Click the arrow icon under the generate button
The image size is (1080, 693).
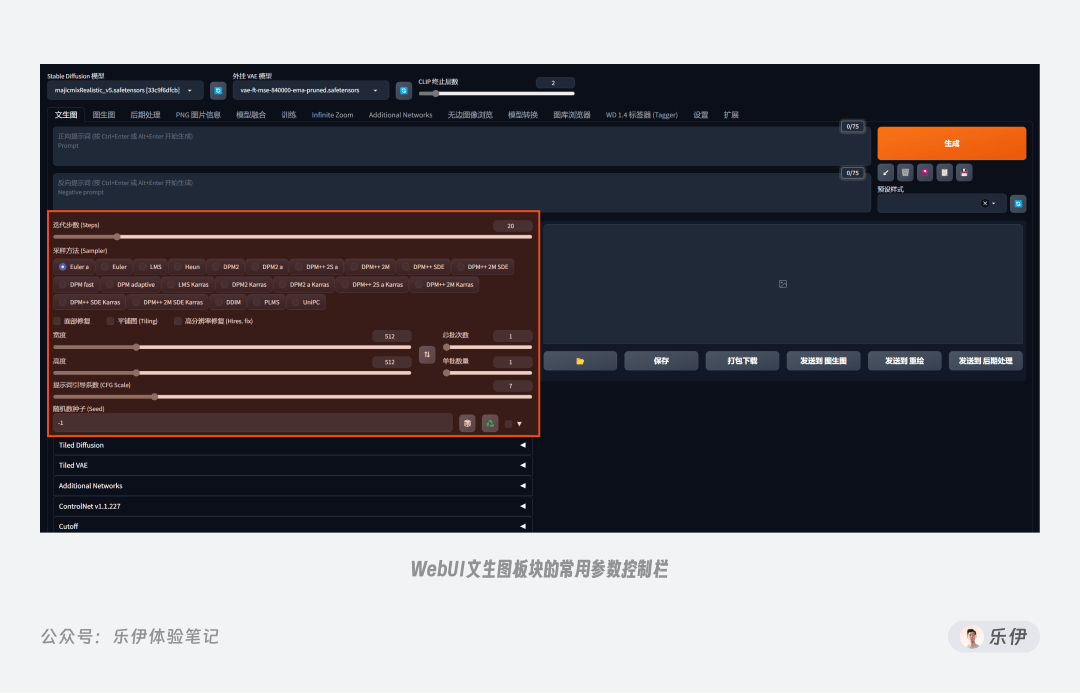[x=886, y=172]
